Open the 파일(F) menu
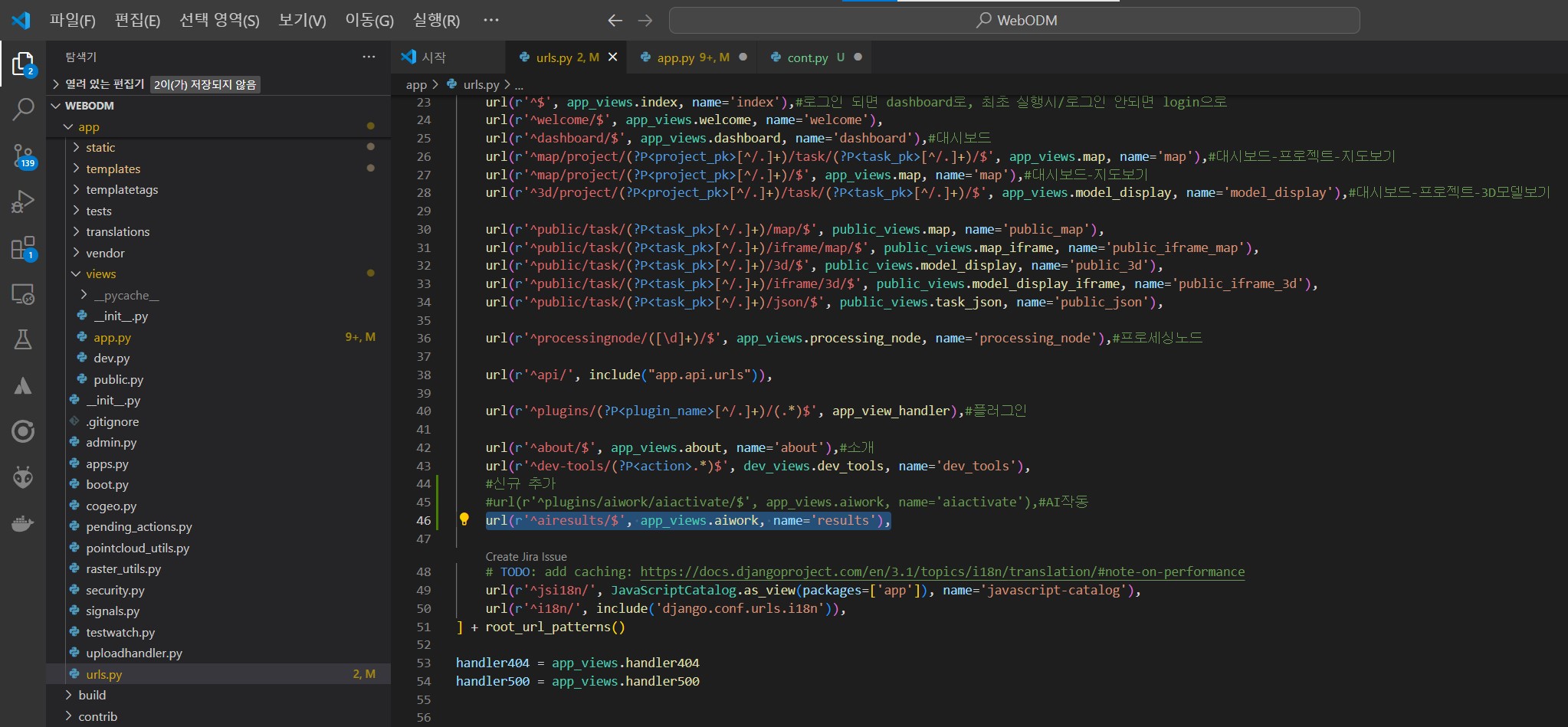Viewport: 1568px width, 727px height. tap(73, 21)
